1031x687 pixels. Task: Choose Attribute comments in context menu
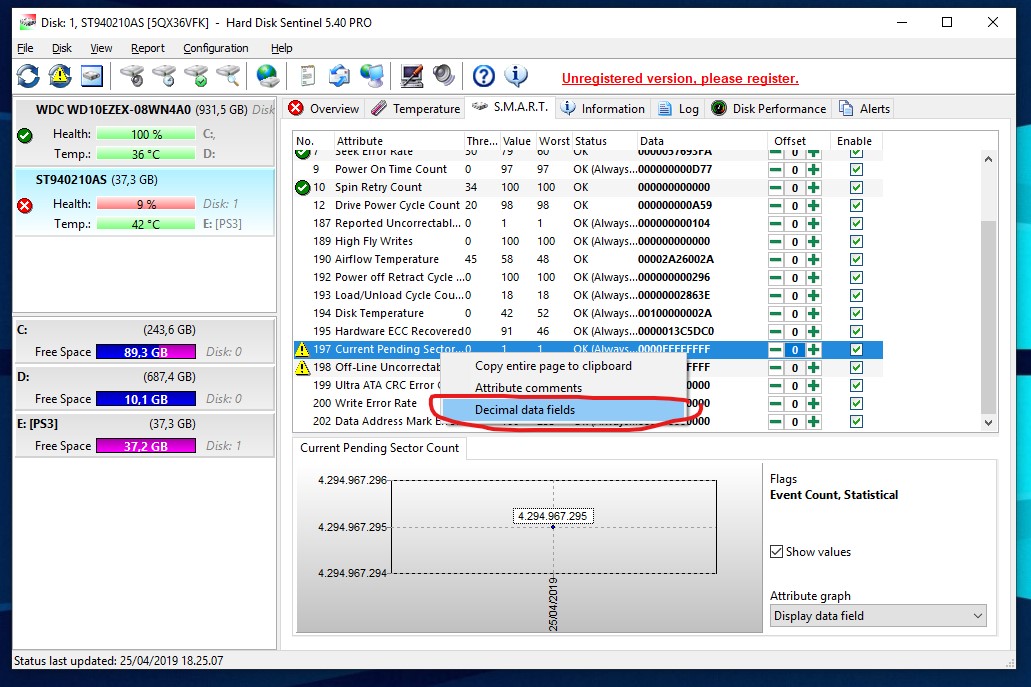click(x=563, y=388)
